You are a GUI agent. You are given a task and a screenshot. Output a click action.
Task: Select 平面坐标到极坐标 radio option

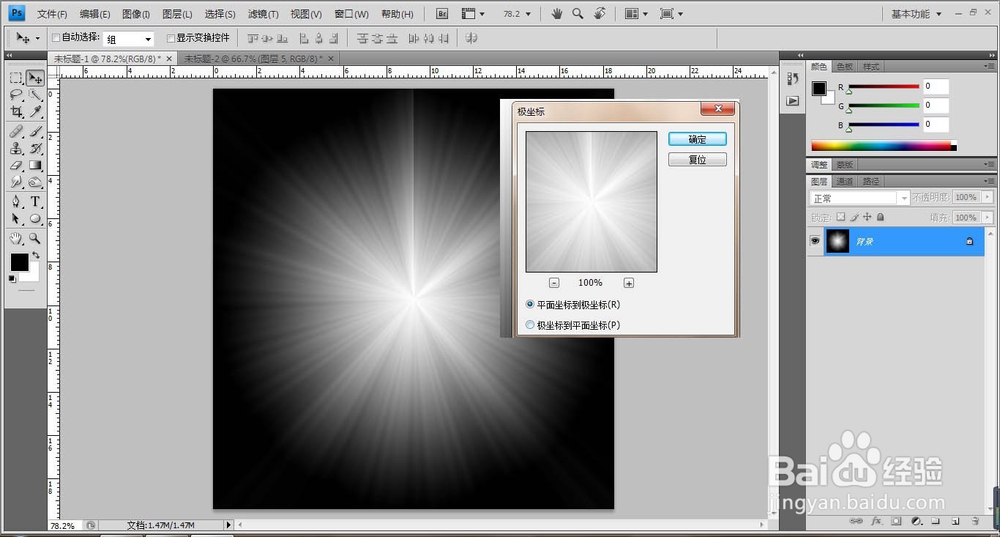pyautogui.click(x=529, y=304)
